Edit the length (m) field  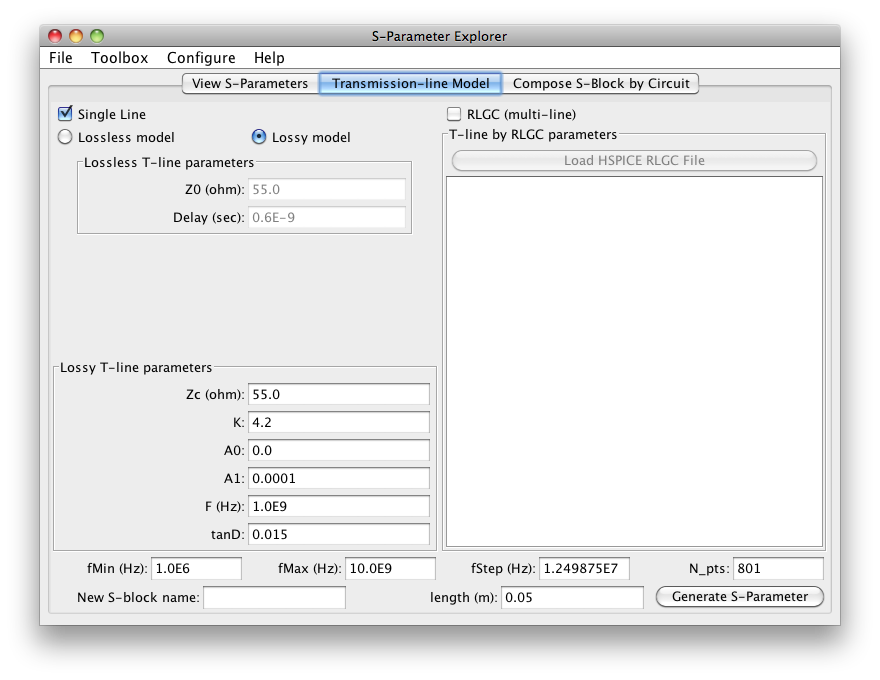[571, 598]
